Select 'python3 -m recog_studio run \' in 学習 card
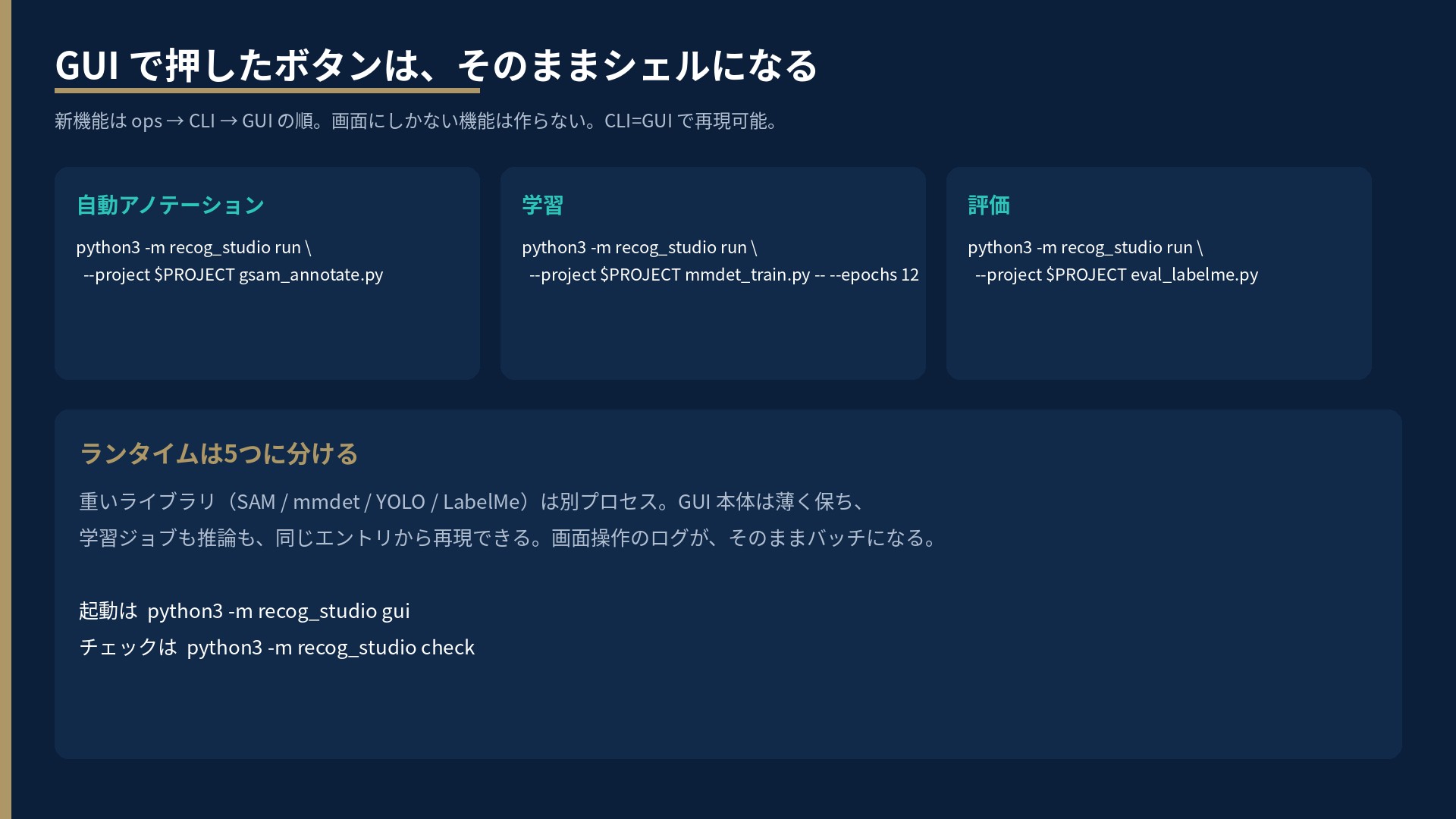The image size is (1456, 819). [x=639, y=247]
